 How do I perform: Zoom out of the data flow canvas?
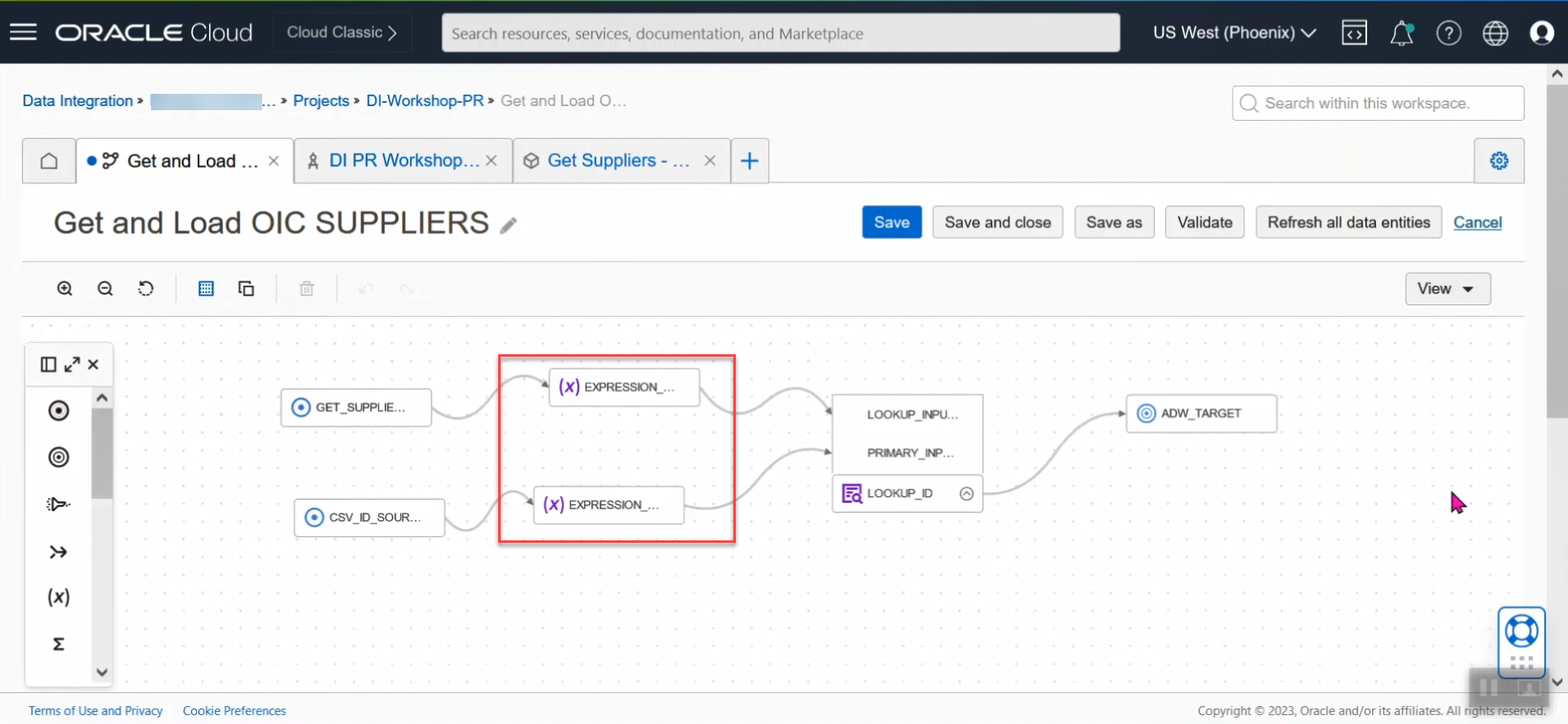(x=105, y=288)
